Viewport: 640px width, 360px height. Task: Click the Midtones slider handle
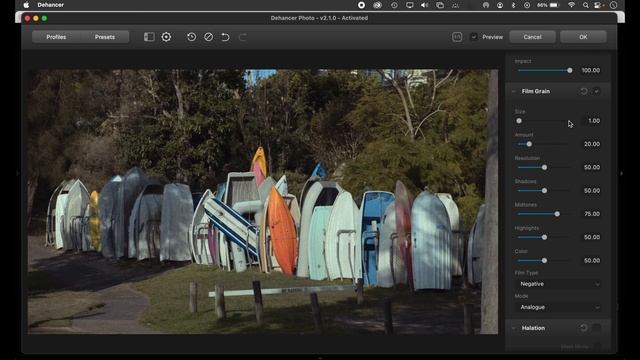557,214
